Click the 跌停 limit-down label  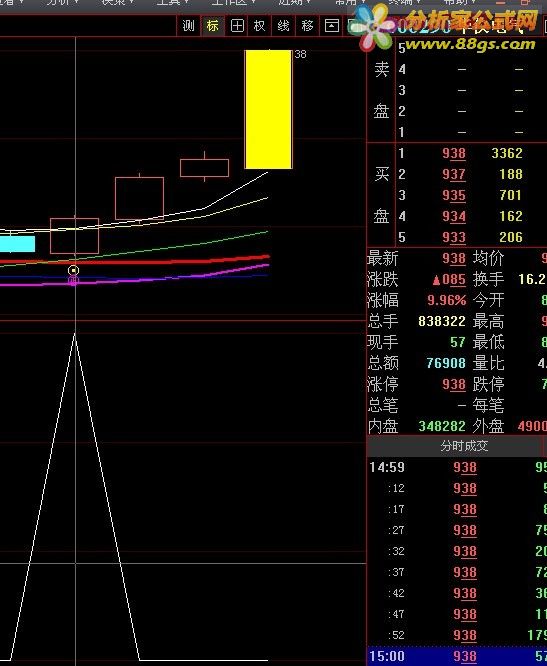click(x=488, y=384)
